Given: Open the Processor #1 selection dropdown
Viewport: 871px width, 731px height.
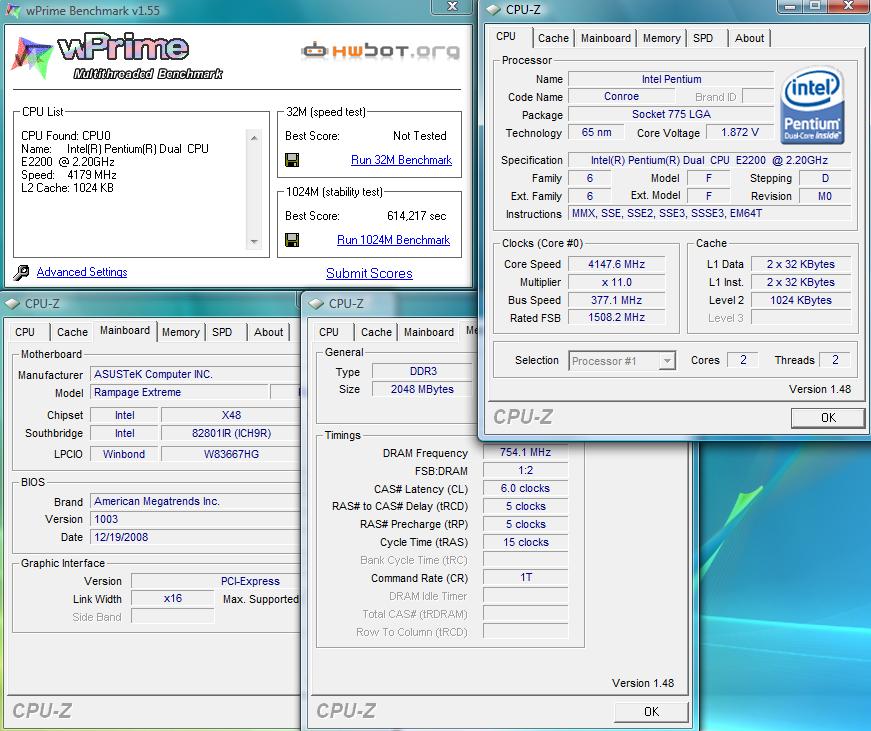Looking at the screenshot, I should tap(667, 361).
